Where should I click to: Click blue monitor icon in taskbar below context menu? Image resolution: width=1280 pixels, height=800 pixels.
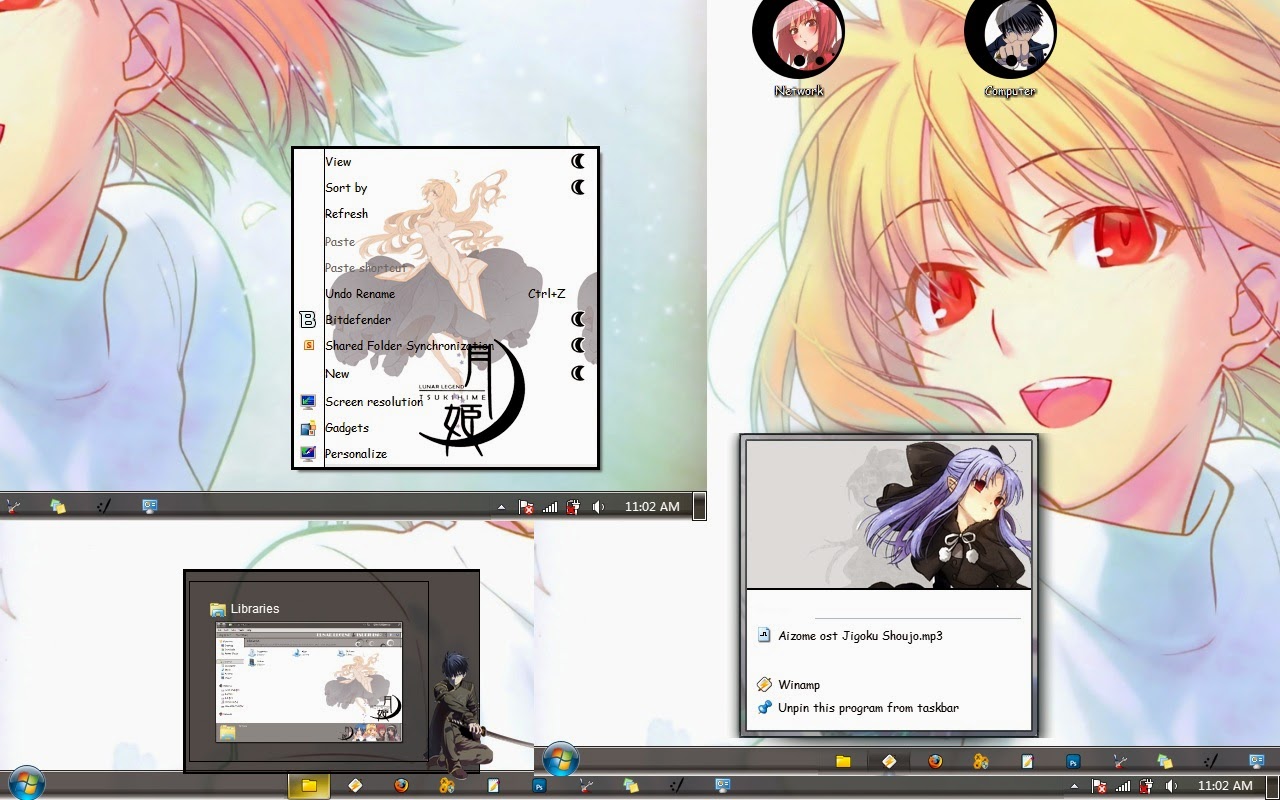tap(150, 507)
